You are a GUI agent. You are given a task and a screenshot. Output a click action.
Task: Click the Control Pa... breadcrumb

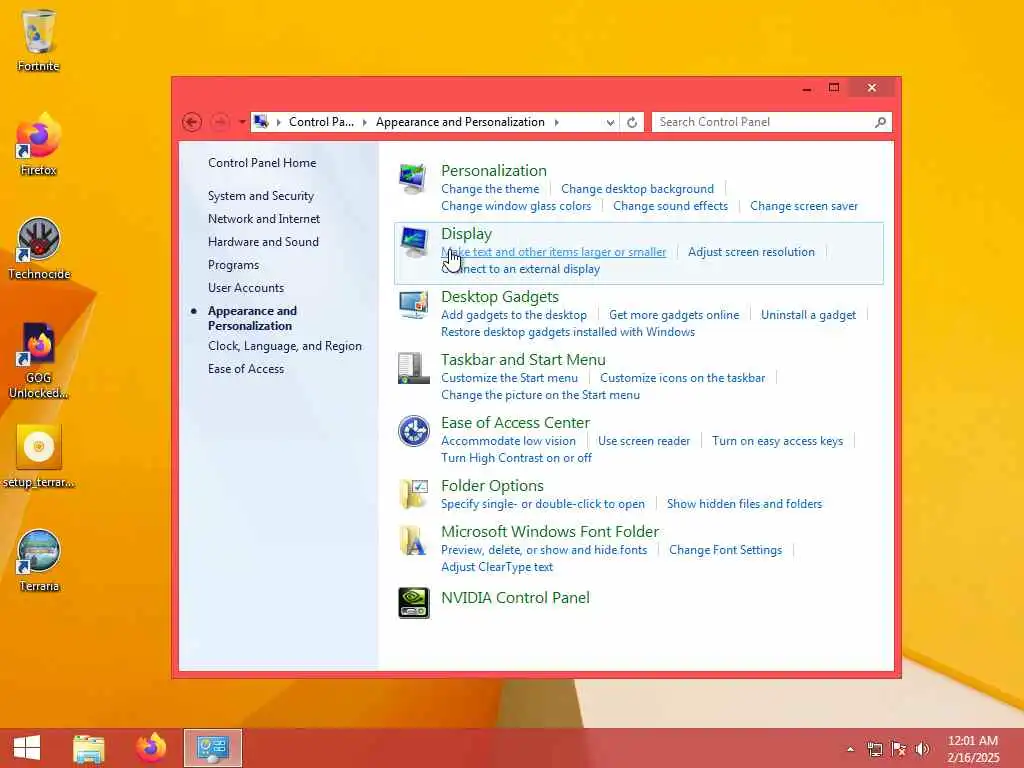(321, 122)
